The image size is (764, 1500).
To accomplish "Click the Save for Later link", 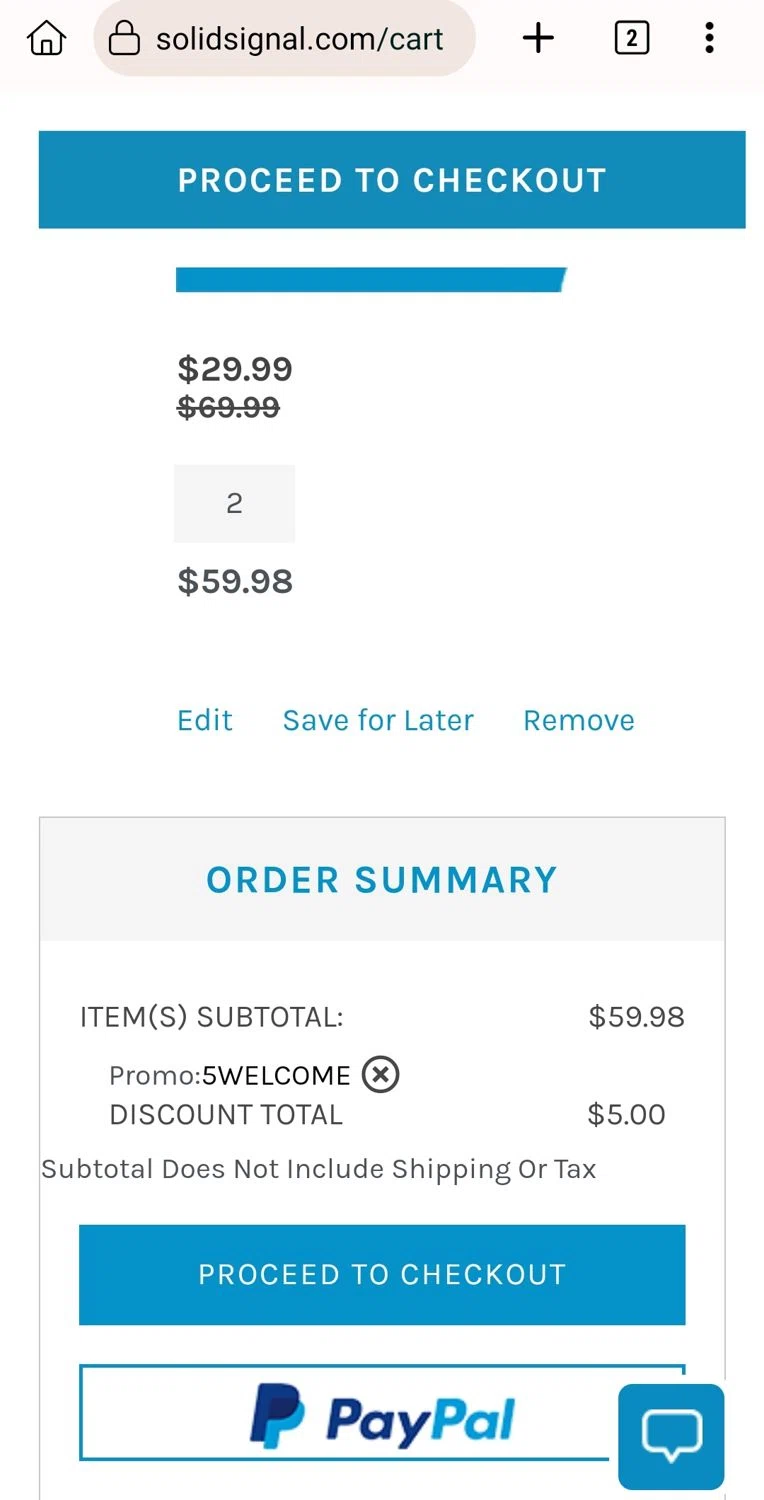I will coord(378,720).
